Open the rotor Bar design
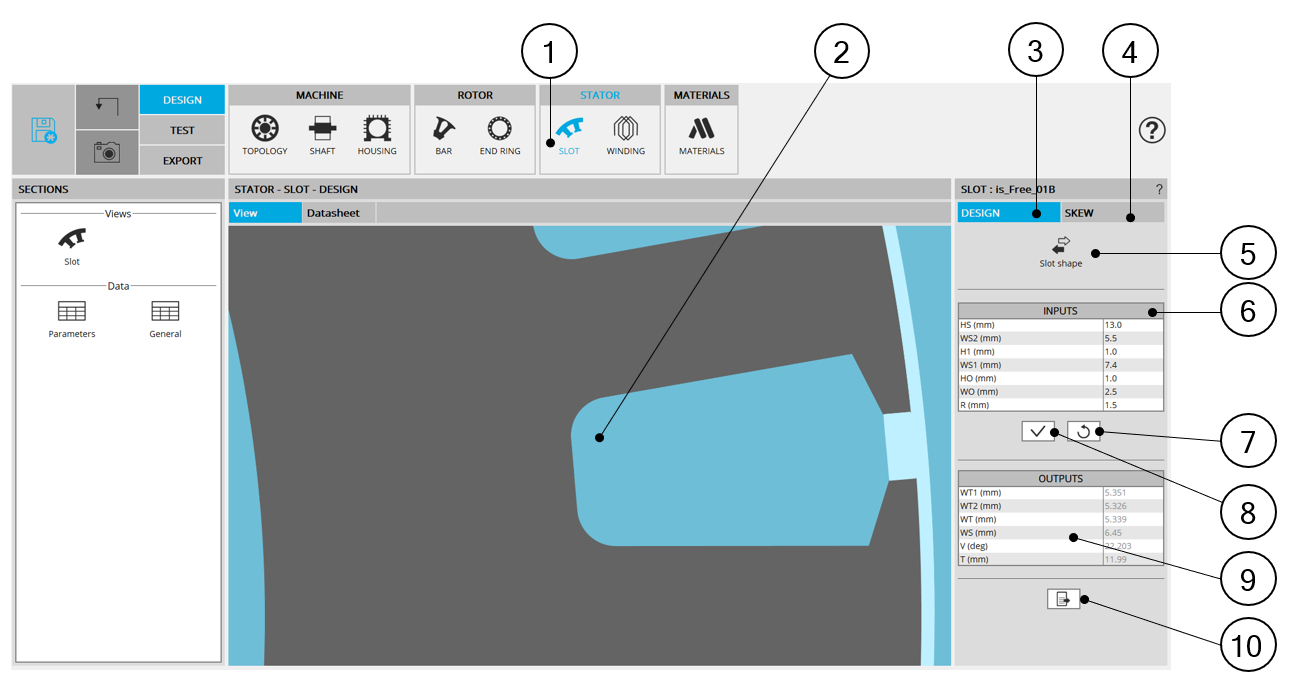 [x=443, y=134]
